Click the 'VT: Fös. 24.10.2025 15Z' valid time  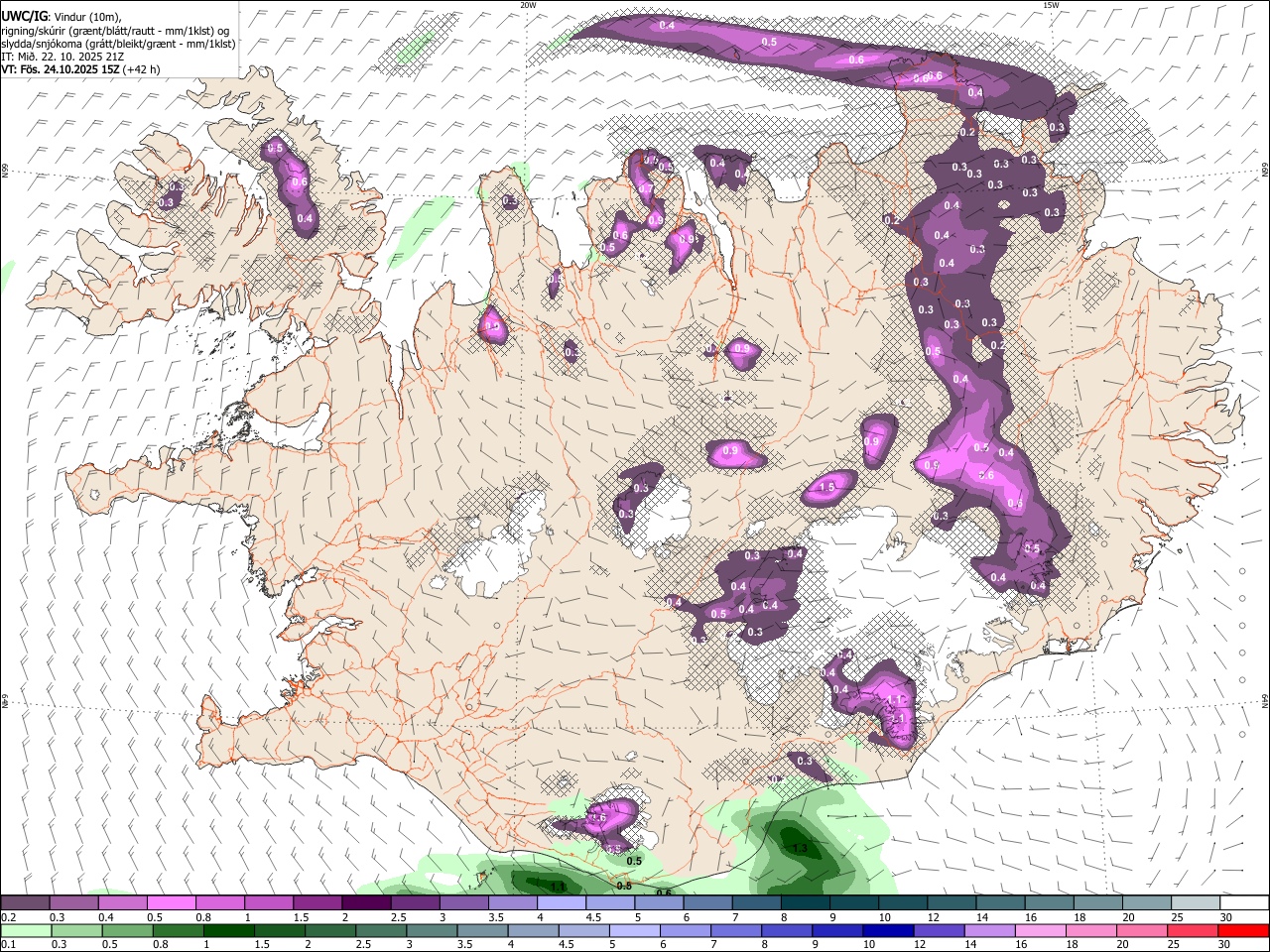tap(61, 69)
